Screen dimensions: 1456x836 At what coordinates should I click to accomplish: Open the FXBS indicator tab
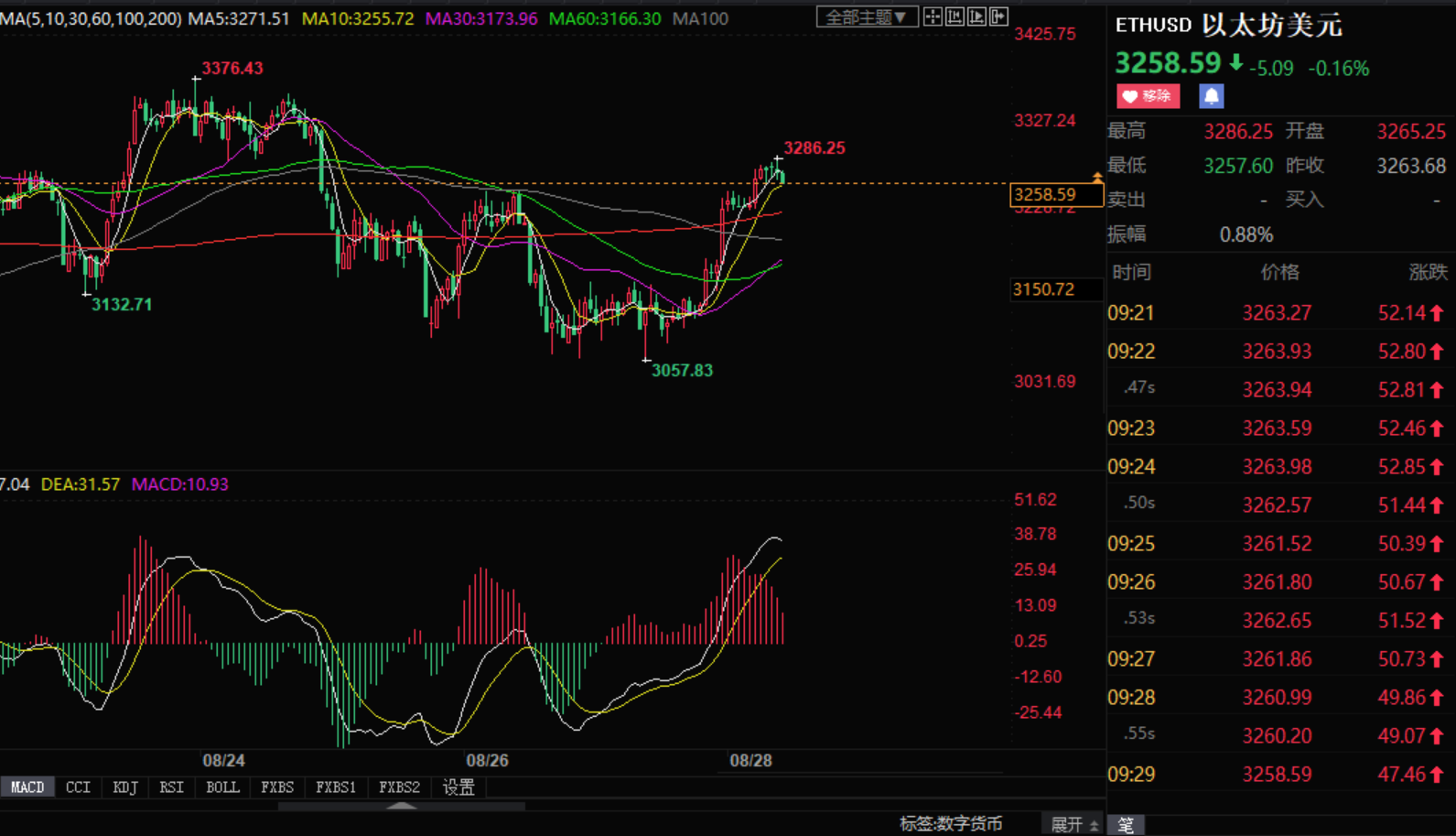click(277, 787)
